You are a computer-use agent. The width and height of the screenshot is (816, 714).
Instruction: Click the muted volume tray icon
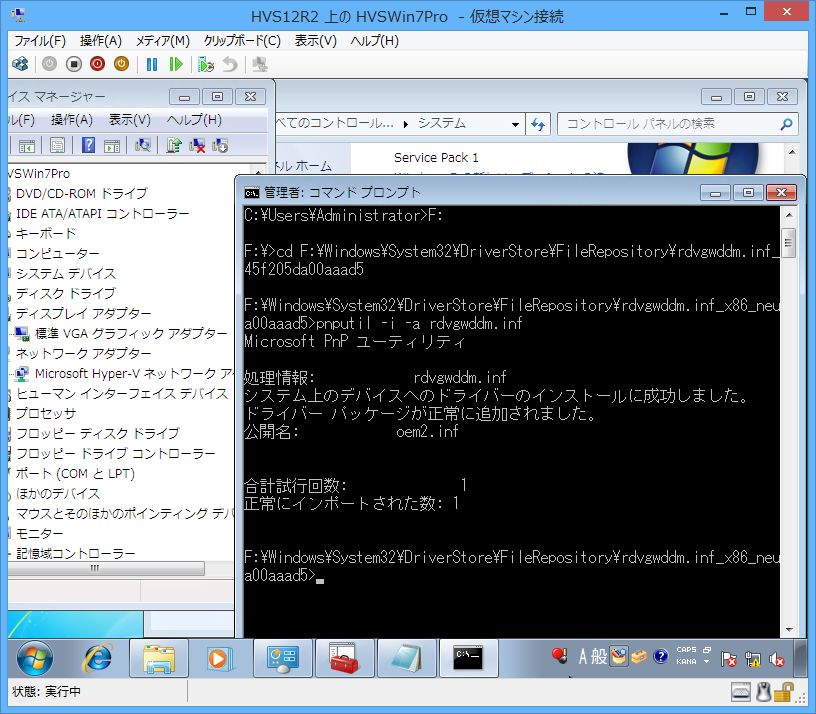pos(777,659)
